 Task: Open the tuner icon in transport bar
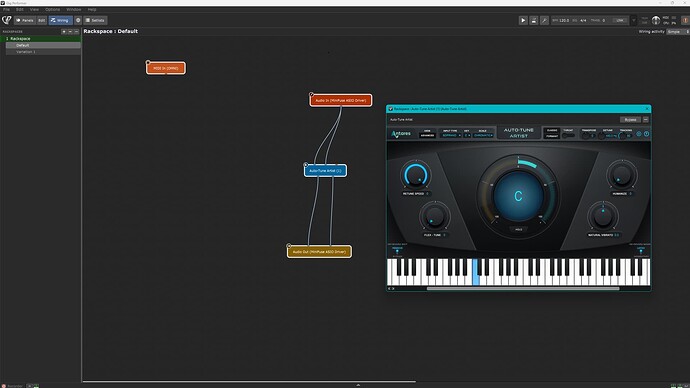point(544,20)
